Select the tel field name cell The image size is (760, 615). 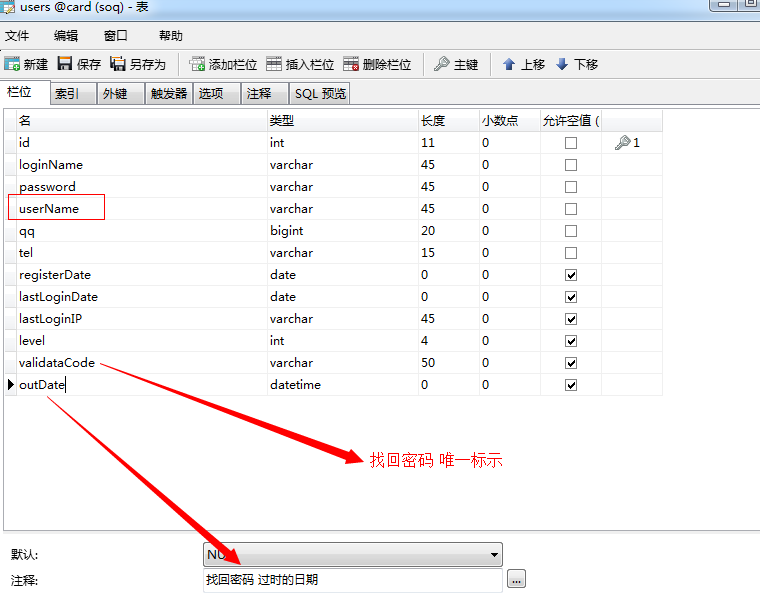[142, 252]
